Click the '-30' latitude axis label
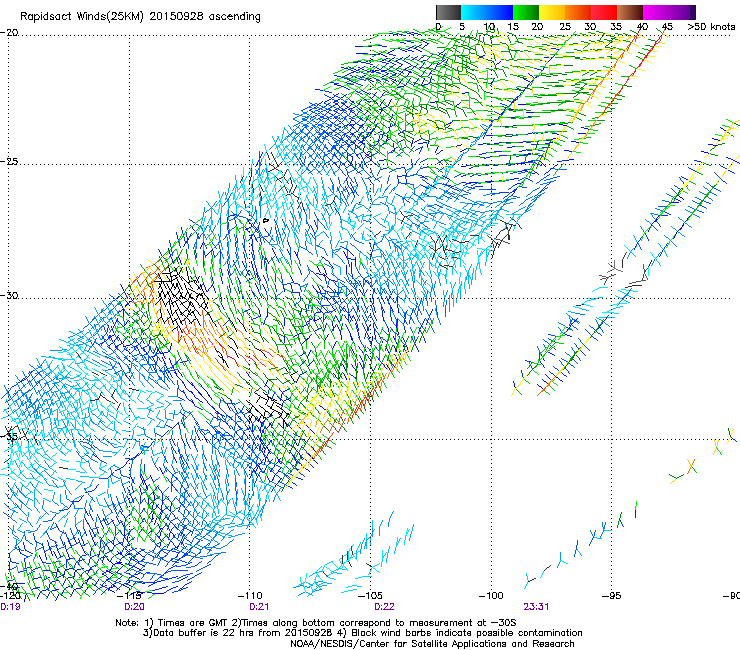The width and height of the screenshot is (740, 650). (9, 295)
